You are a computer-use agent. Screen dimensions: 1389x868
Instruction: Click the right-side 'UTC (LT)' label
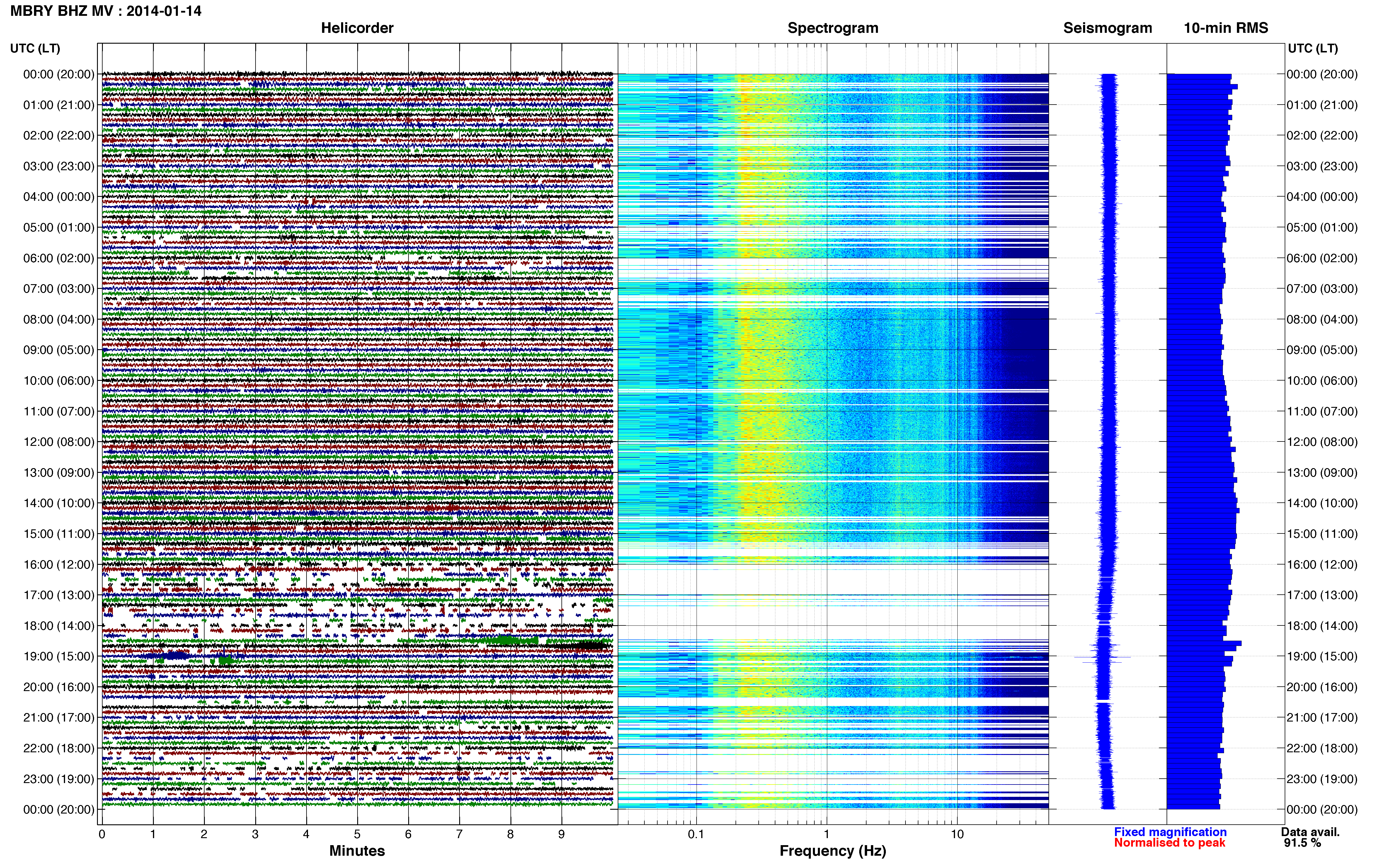[x=1313, y=48]
